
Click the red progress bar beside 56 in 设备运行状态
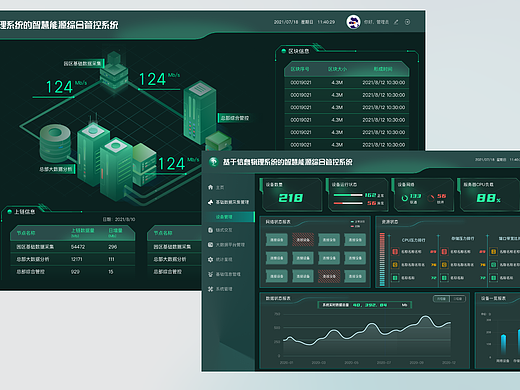348,203
